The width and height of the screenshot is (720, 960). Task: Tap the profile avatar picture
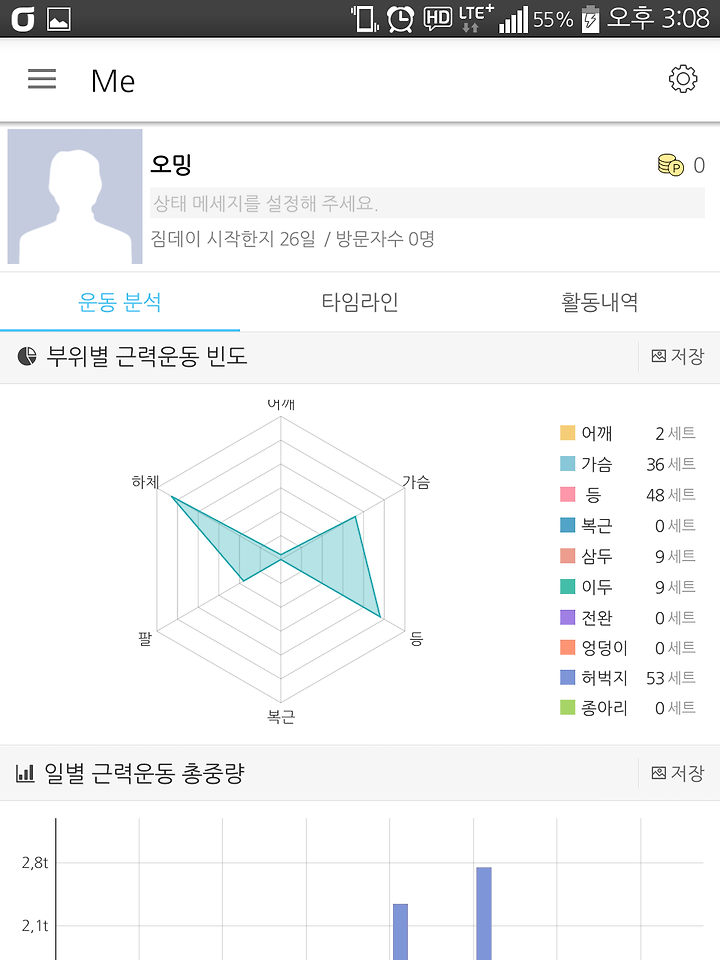75,197
